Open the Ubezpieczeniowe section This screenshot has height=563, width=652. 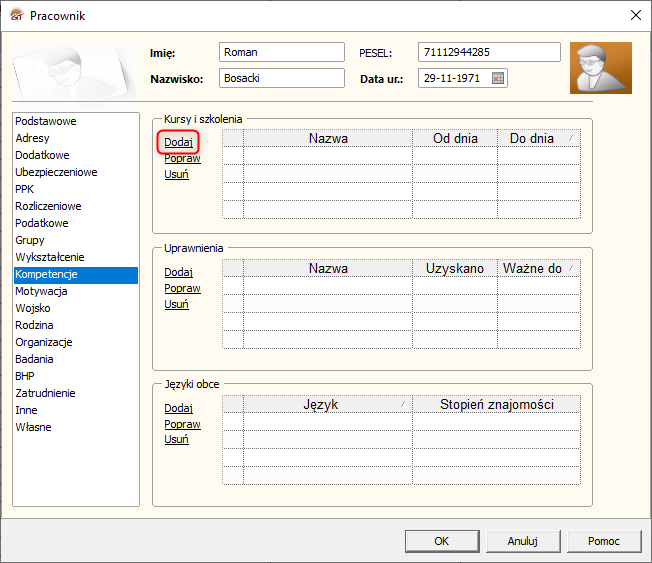(x=76, y=172)
